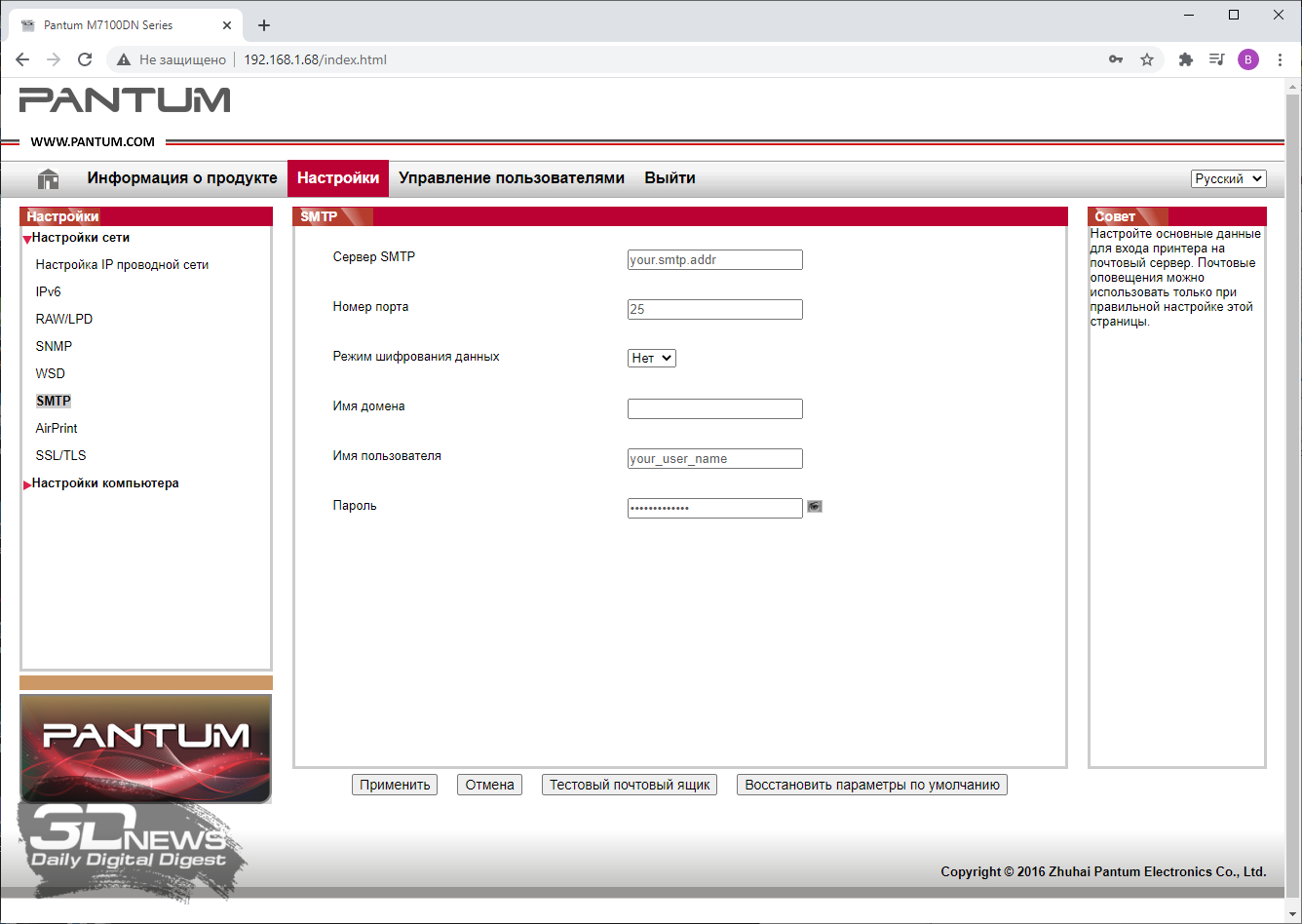Open SNMP settings page
Image resolution: width=1302 pixels, height=924 pixels.
(x=54, y=346)
